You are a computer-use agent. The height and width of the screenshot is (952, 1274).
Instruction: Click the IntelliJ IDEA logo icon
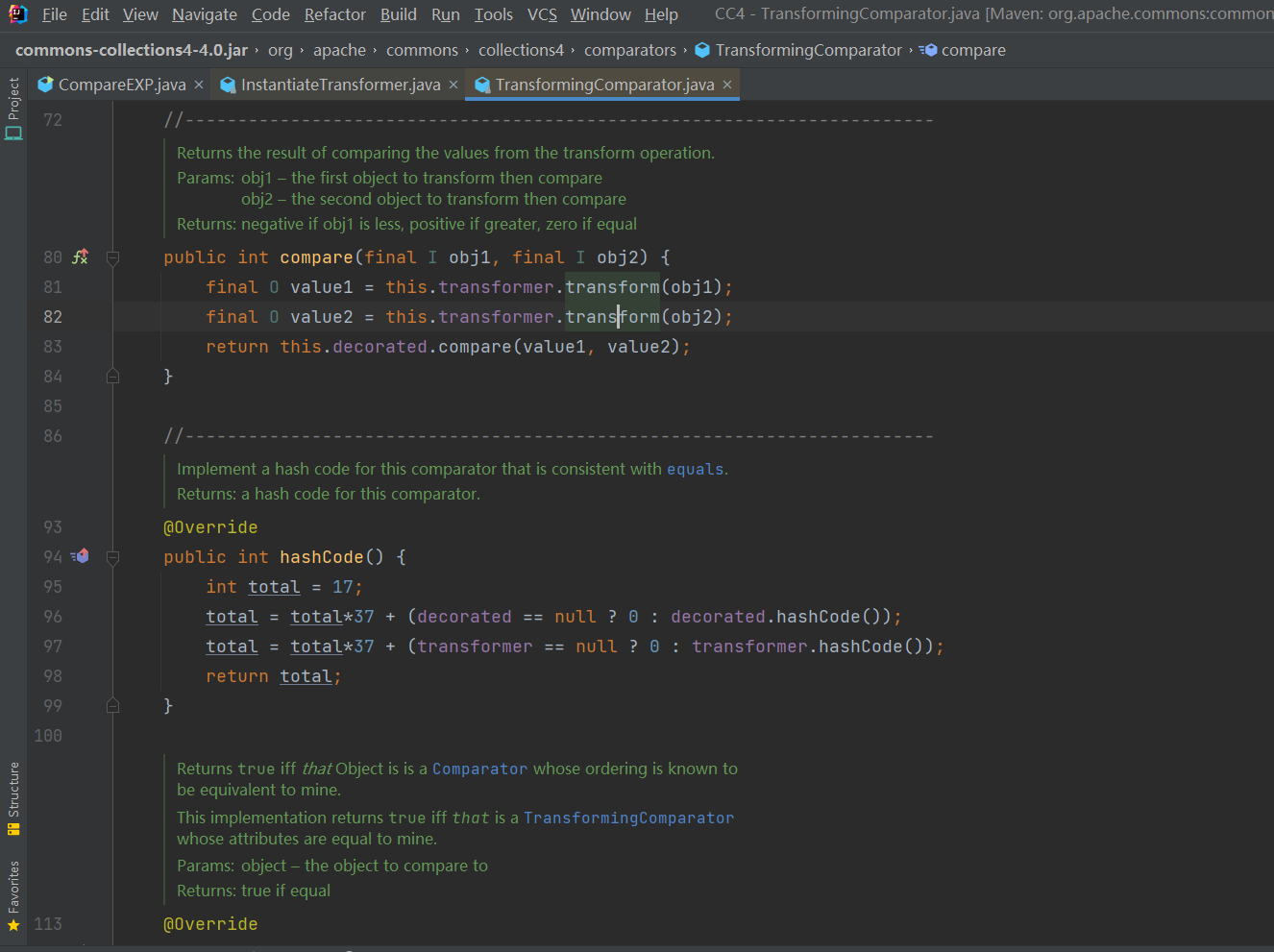click(x=16, y=13)
